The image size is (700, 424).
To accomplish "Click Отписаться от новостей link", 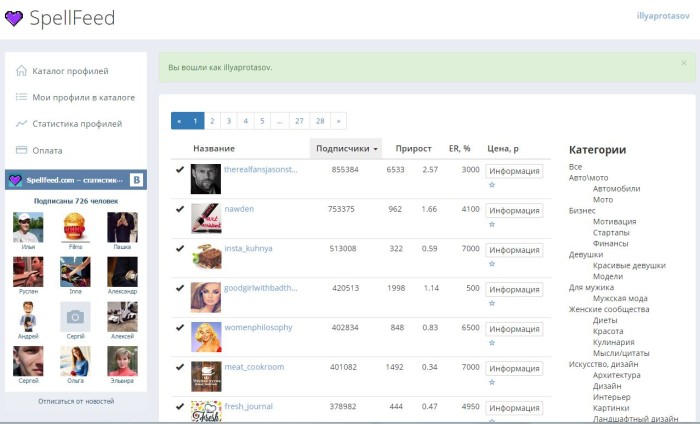I will click(76, 401).
